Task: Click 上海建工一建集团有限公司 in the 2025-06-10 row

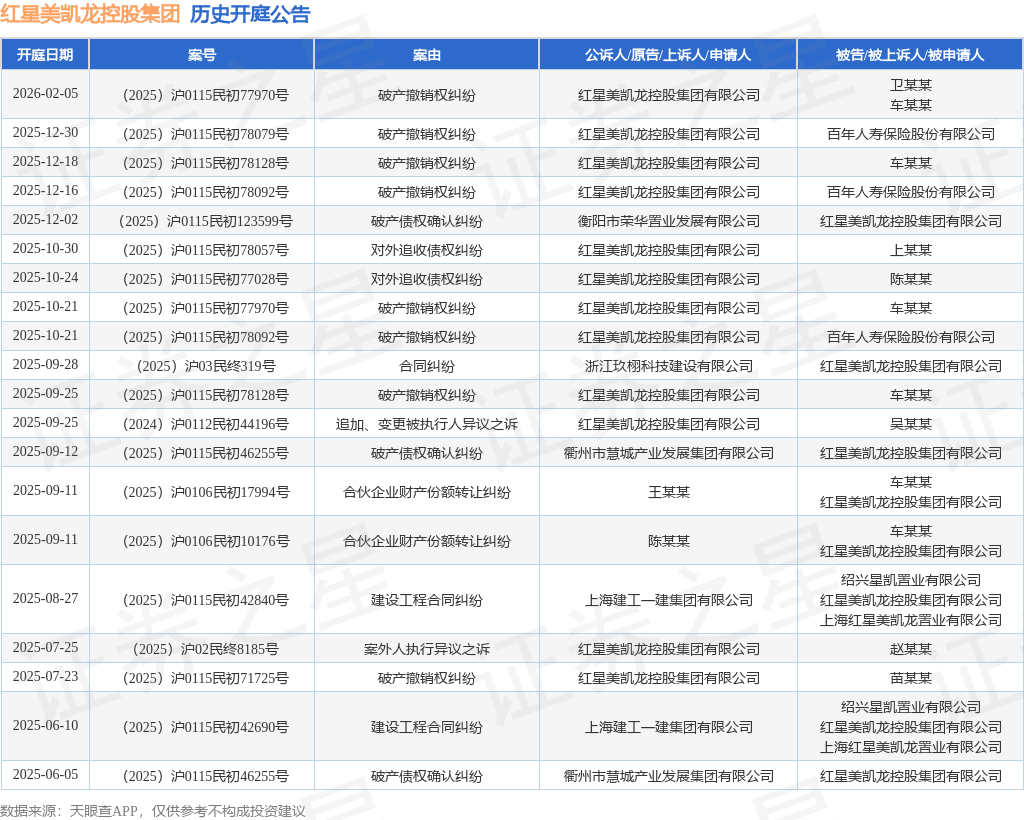Action: pos(669,727)
